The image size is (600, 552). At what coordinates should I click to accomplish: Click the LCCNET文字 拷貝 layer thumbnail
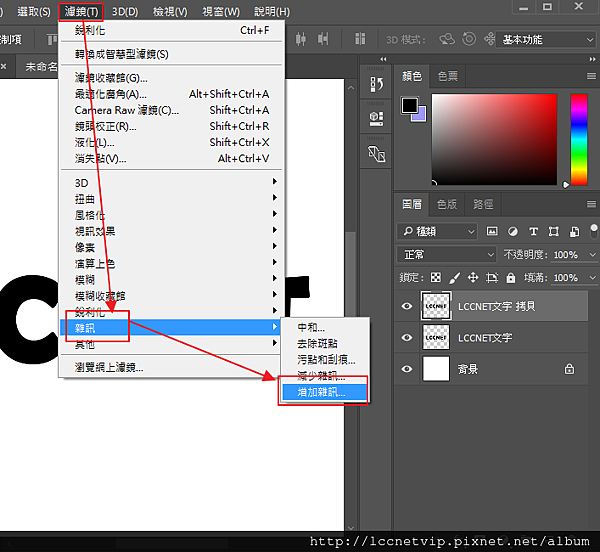(436, 306)
